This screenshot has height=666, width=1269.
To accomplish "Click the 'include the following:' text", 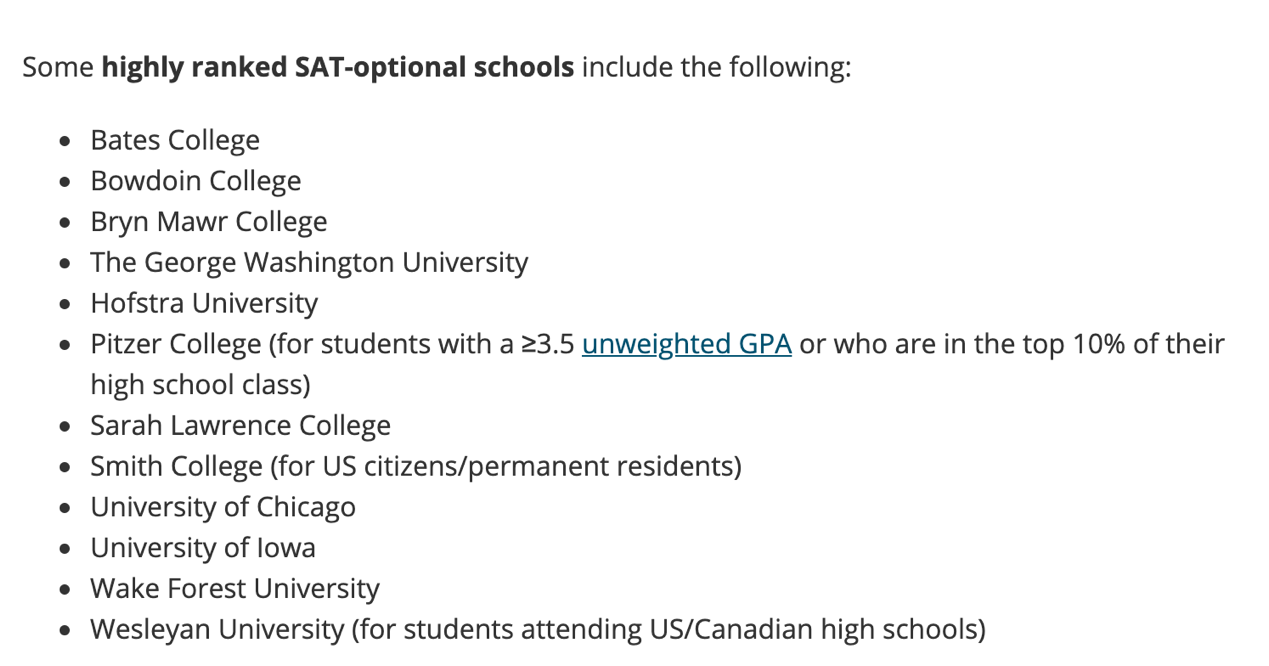I will coord(716,68).
